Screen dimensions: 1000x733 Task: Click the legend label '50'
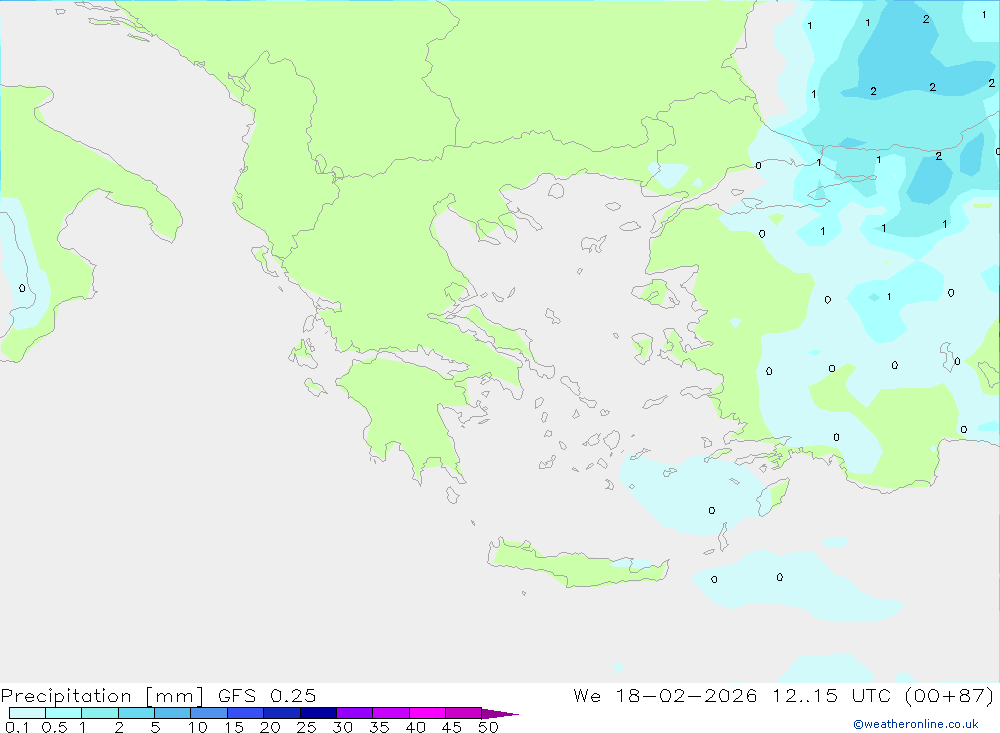488,727
